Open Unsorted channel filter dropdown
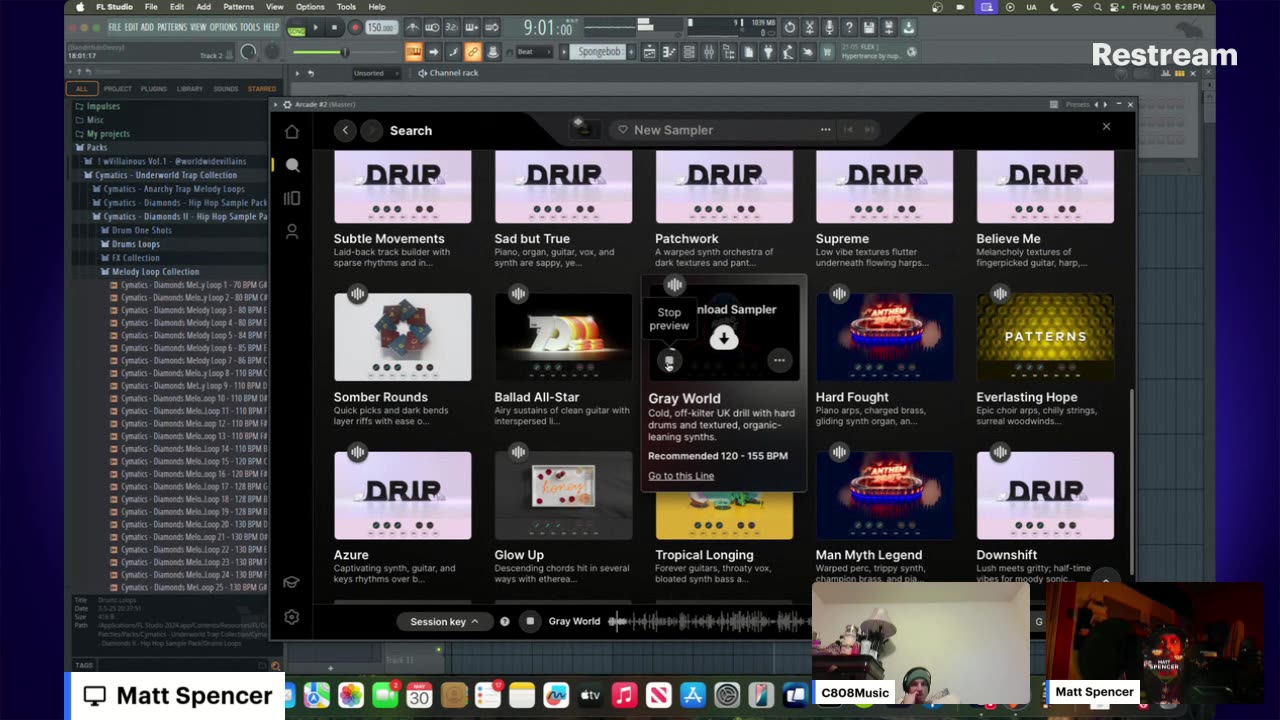The width and height of the screenshot is (1280, 720). 377,73
